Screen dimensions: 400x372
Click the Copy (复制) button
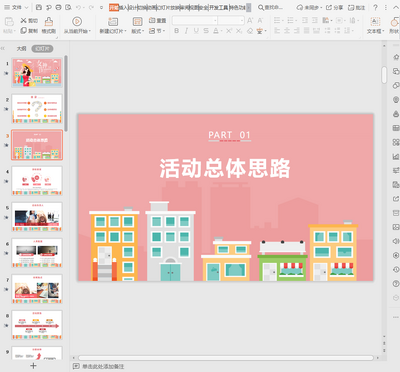click(29, 31)
